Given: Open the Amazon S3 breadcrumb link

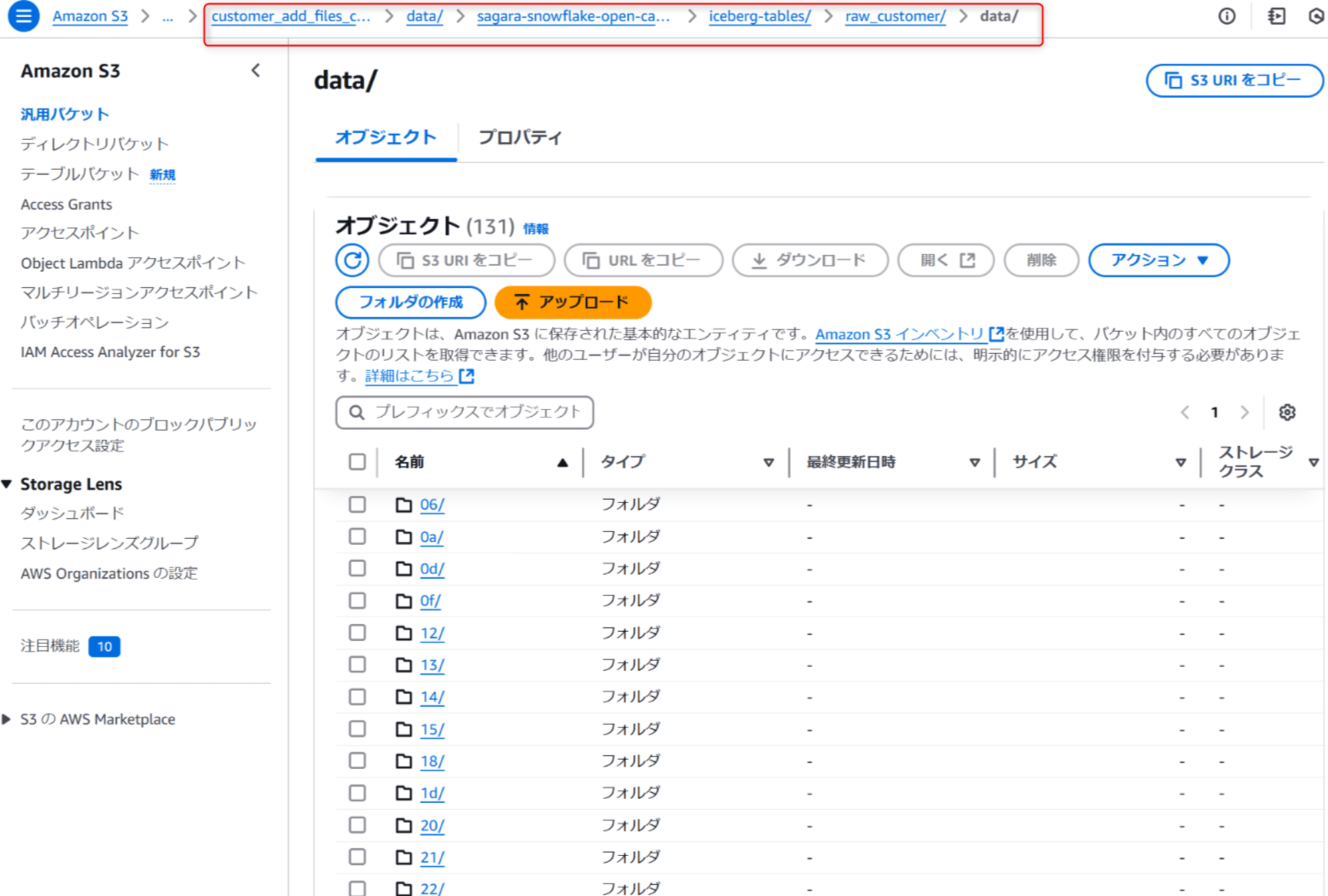Looking at the screenshot, I should [x=90, y=17].
